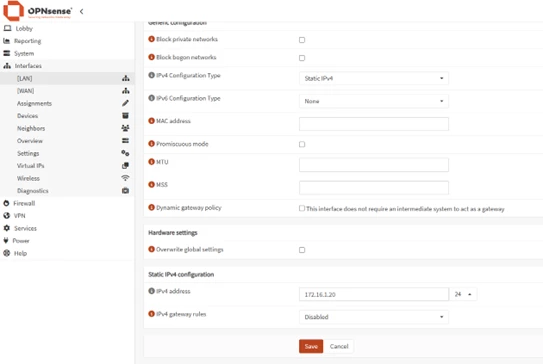
Task: Open Neighbors page
Action: click(x=31, y=128)
